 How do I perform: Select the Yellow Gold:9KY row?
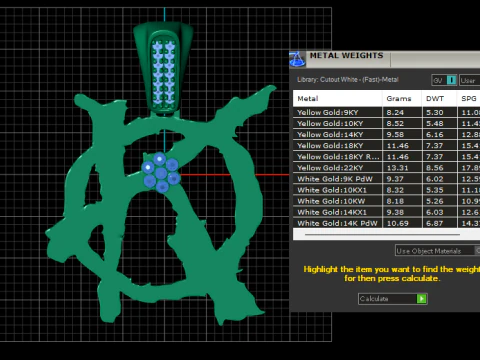point(387,112)
